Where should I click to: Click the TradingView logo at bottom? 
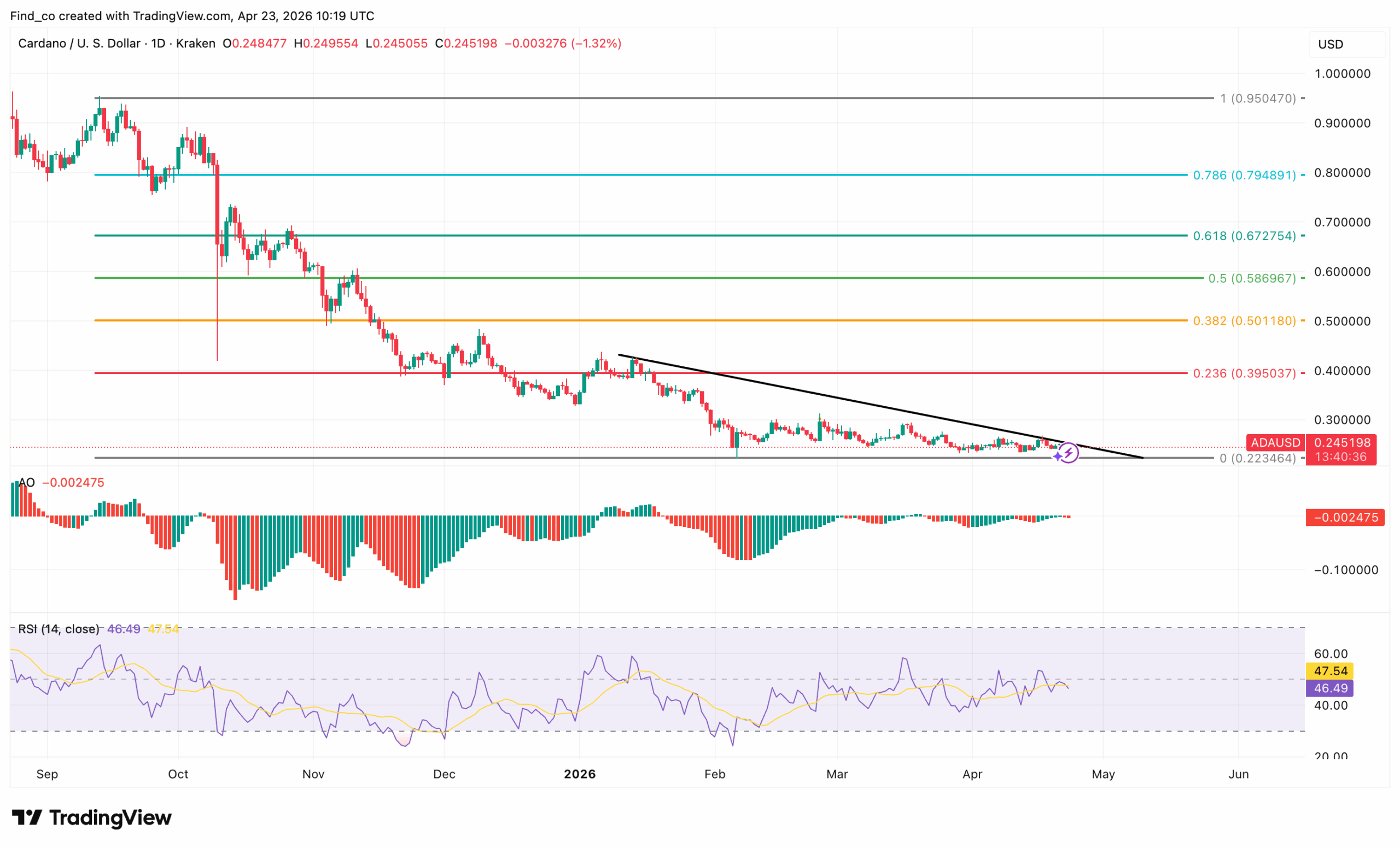91,818
